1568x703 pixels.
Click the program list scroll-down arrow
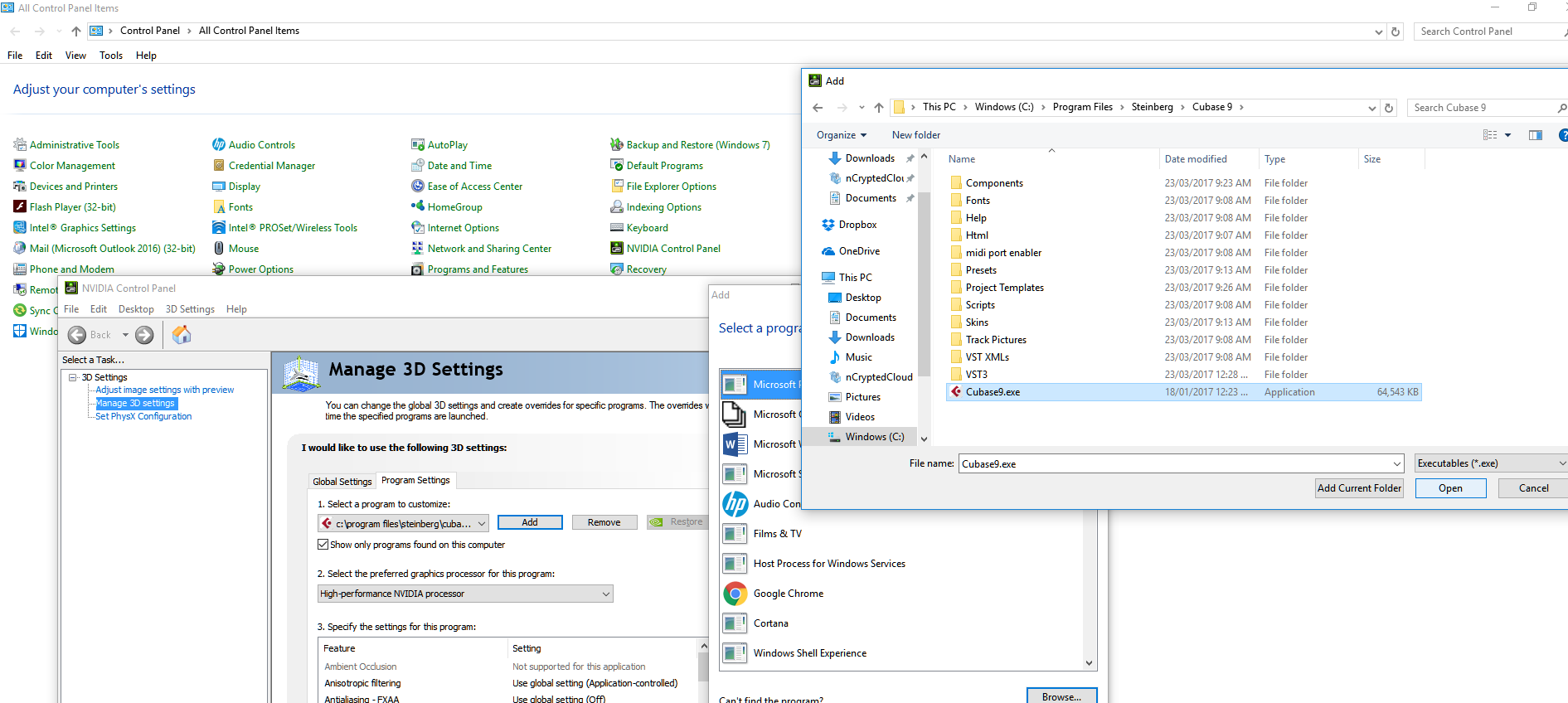pyautogui.click(x=1090, y=662)
